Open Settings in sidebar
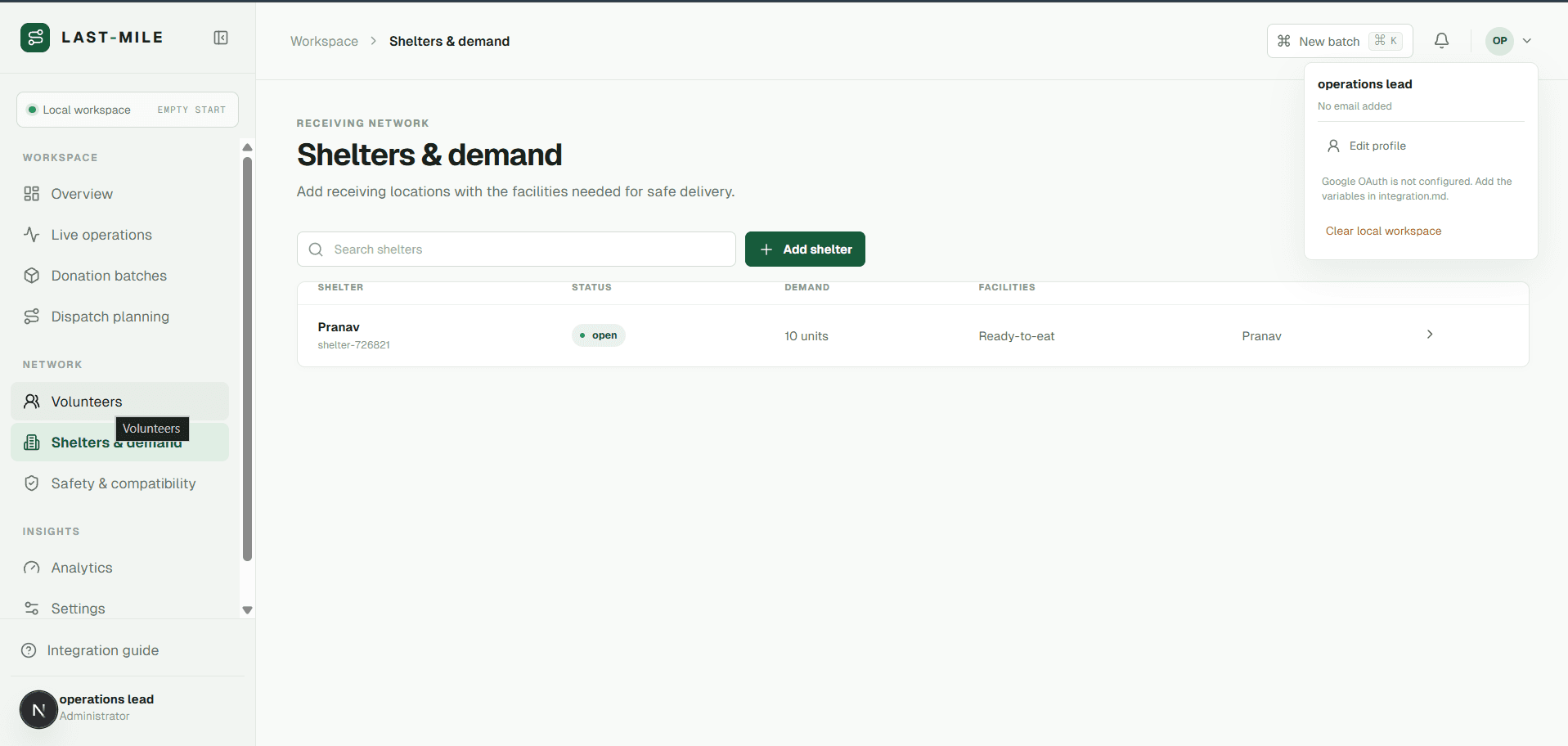Image resolution: width=1568 pixels, height=746 pixels. coord(119,609)
